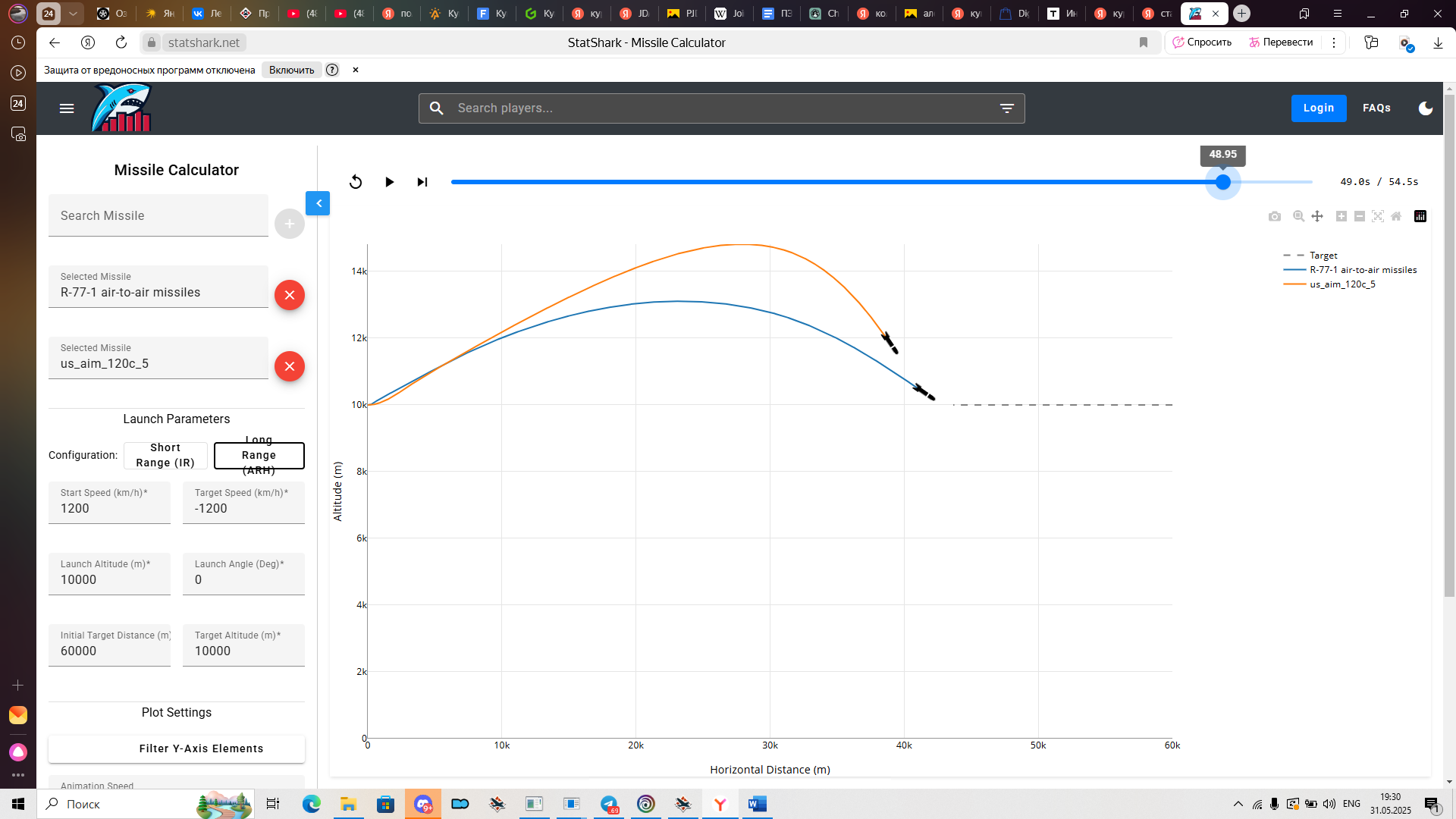Download plot as PNG camera icon

[x=1275, y=217]
